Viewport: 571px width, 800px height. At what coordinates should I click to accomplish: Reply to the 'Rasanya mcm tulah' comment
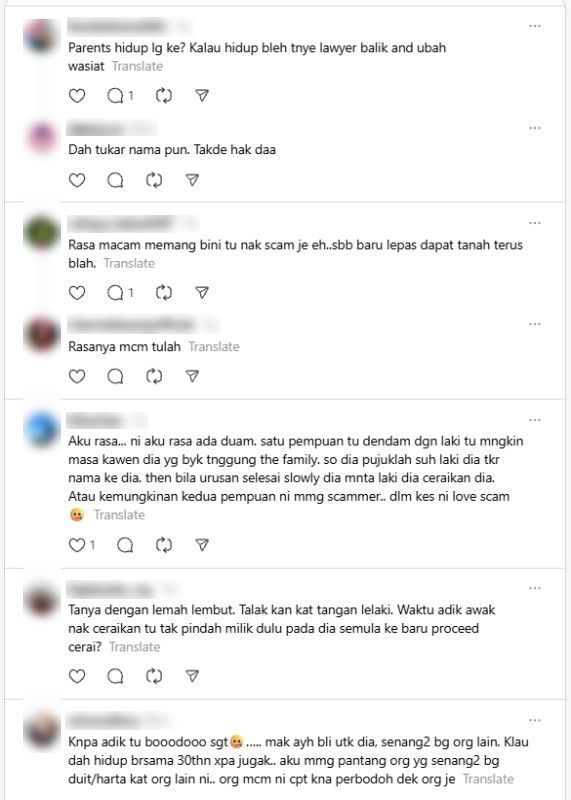(115, 376)
